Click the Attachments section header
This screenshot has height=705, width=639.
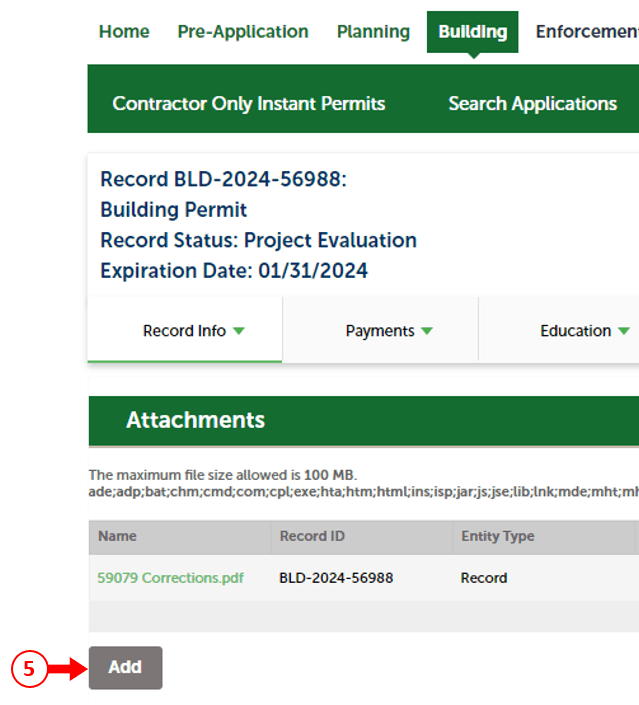point(195,421)
